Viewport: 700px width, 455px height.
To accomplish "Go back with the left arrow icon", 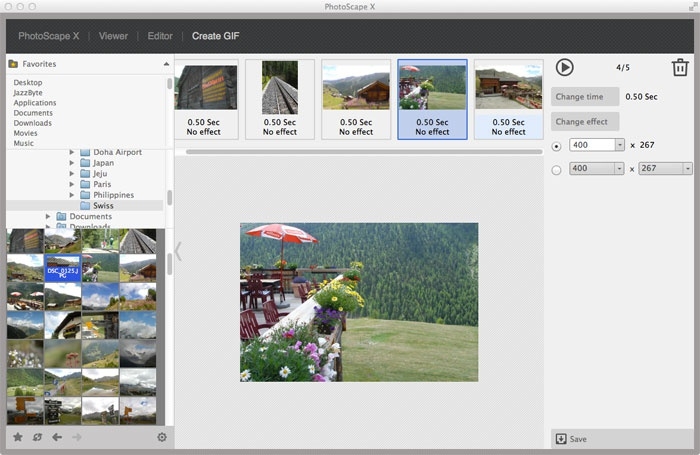I will [57, 437].
